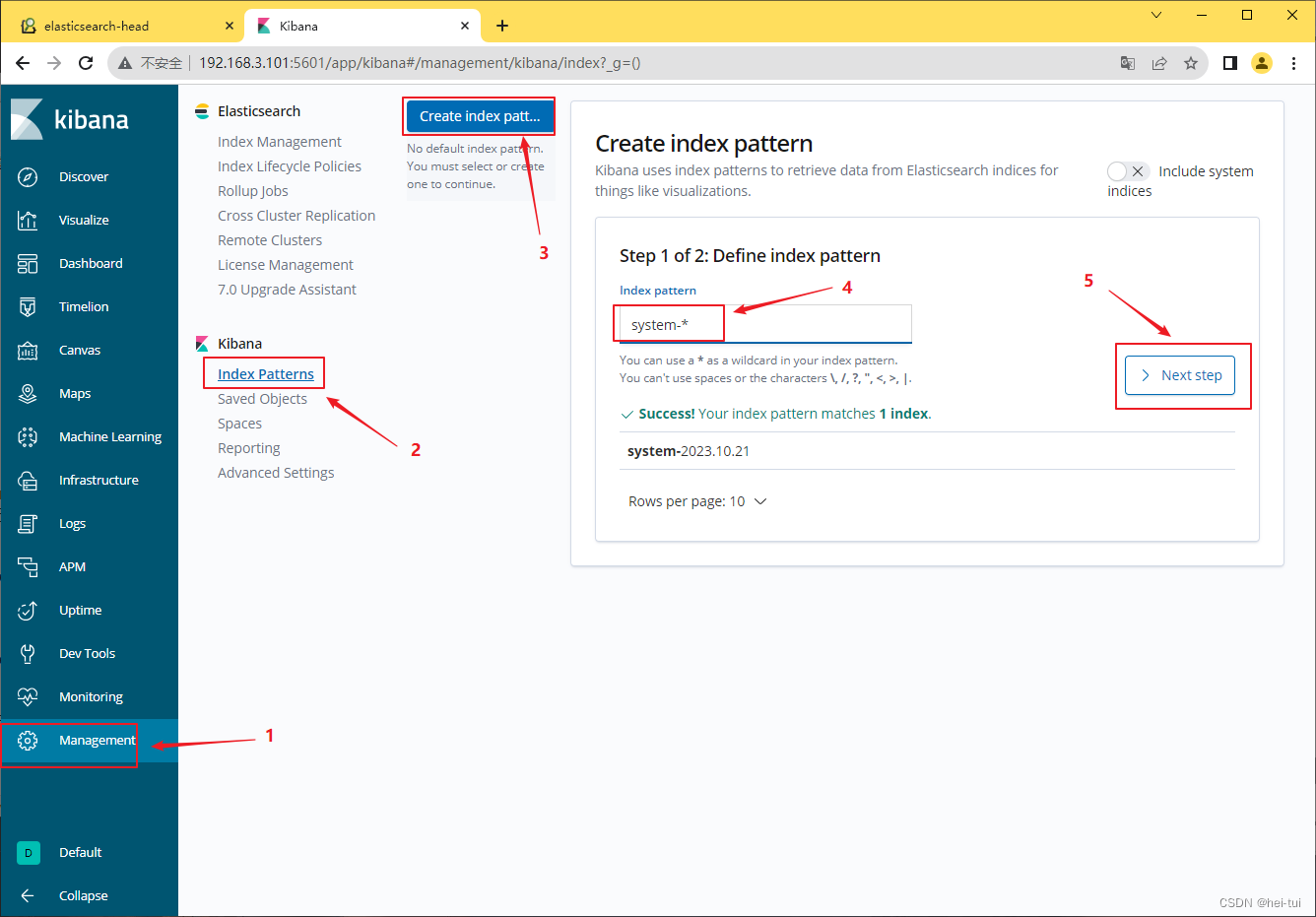This screenshot has width=1316, height=917.
Task: Switch to the elasticsearch-head tab
Action: pyautogui.click(x=122, y=26)
